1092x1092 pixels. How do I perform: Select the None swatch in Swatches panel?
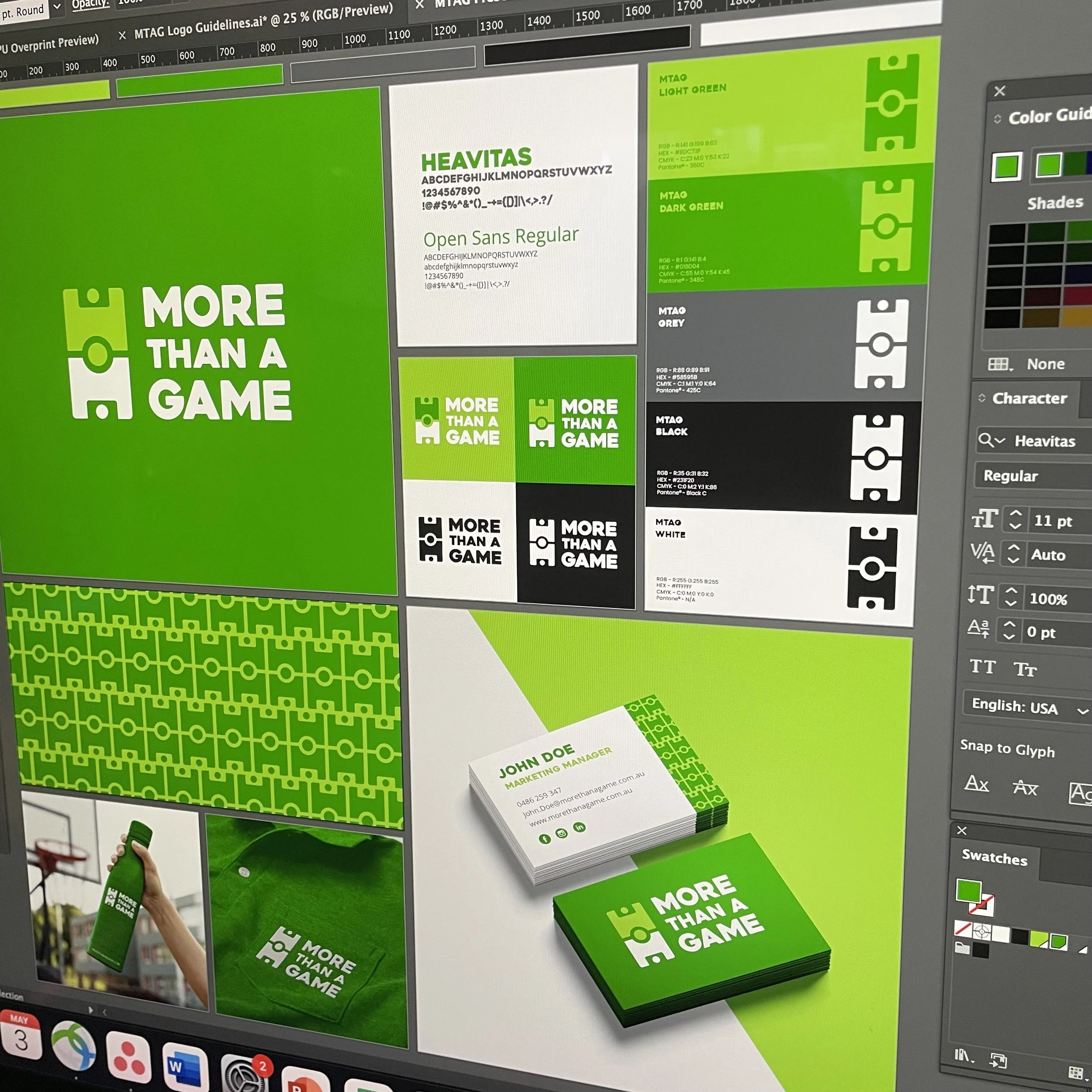tap(963, 928)
